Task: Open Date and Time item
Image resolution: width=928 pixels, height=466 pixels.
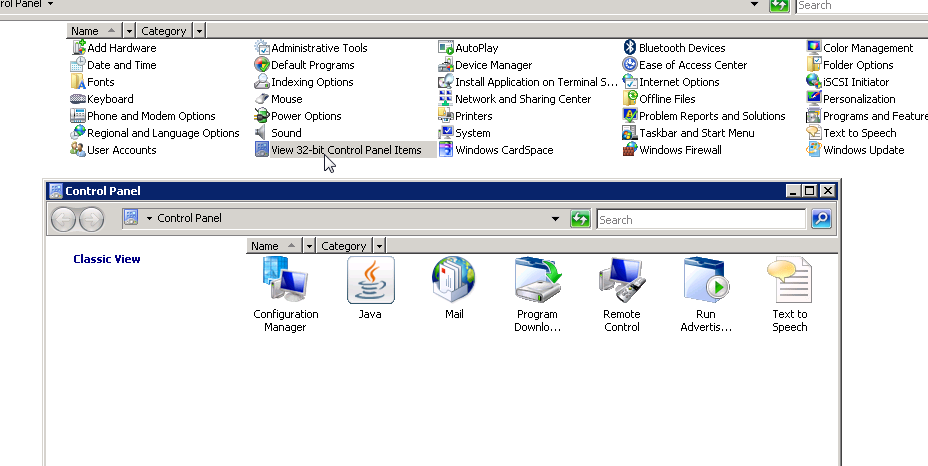Action: [x=114, y=65]
